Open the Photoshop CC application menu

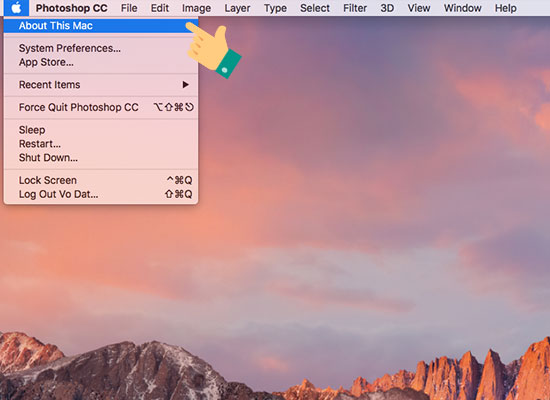point(72,8)
